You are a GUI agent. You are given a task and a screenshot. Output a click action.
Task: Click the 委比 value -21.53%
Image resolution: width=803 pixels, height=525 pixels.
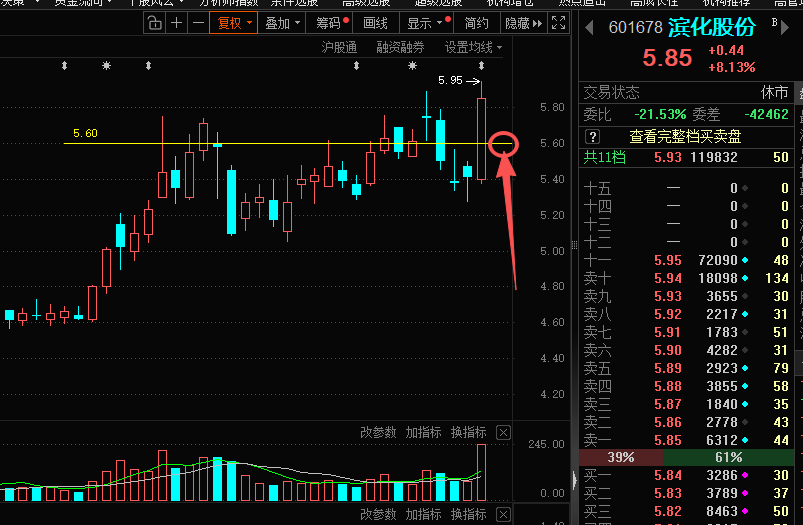pyautogui.click(x=660, y=114)
